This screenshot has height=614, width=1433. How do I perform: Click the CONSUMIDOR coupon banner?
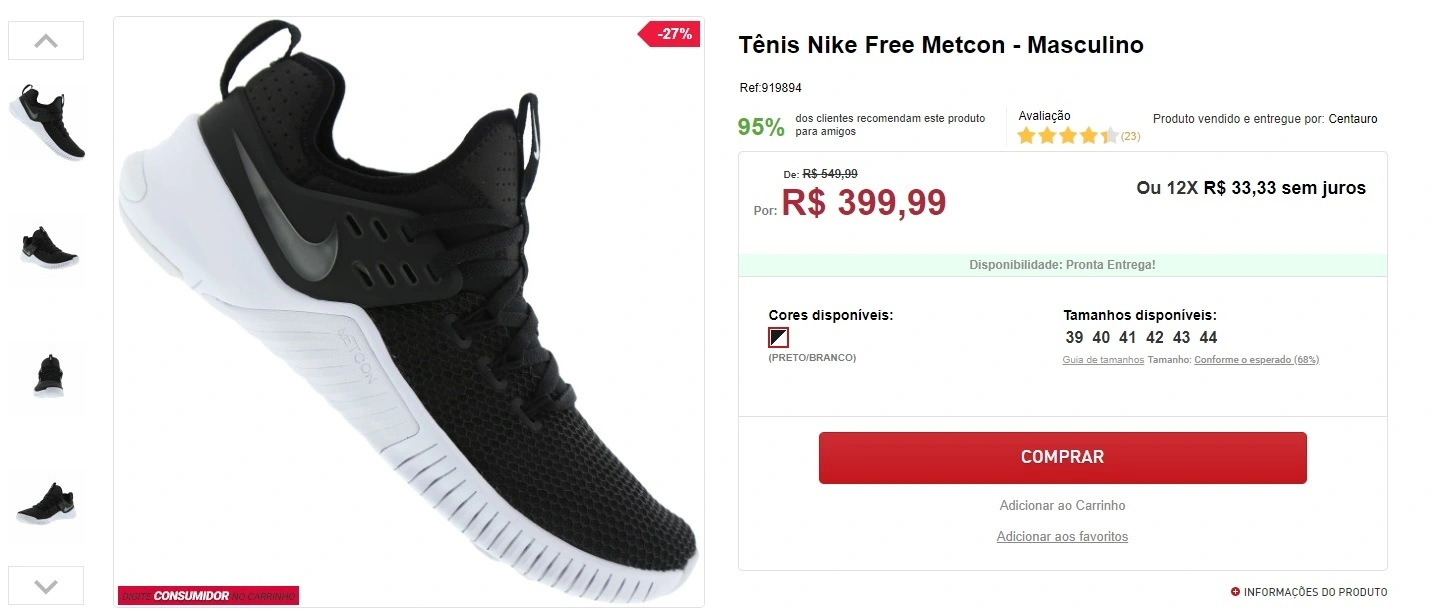click(207, 595)
